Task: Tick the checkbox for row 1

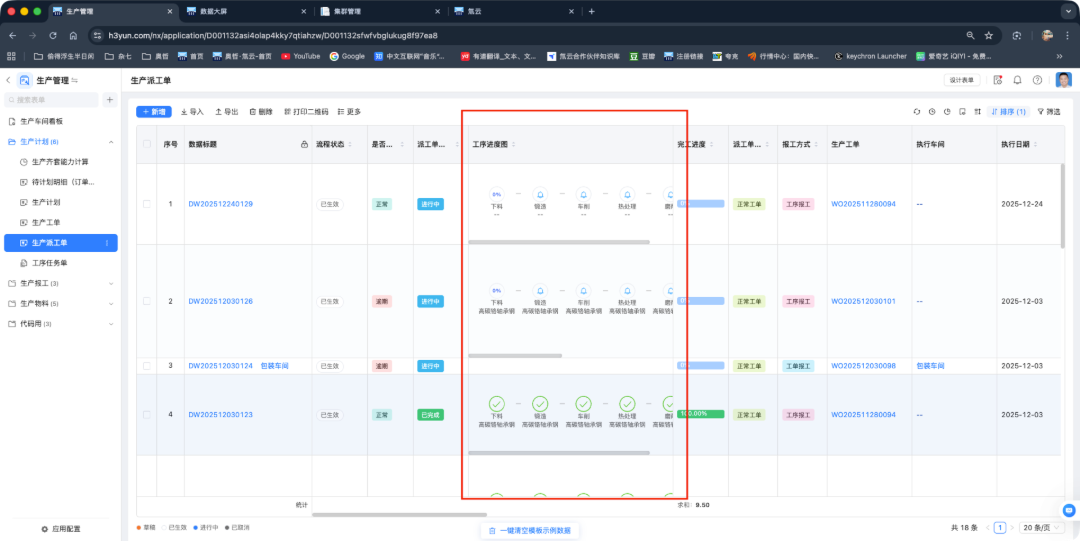Action: click(147, 204)
